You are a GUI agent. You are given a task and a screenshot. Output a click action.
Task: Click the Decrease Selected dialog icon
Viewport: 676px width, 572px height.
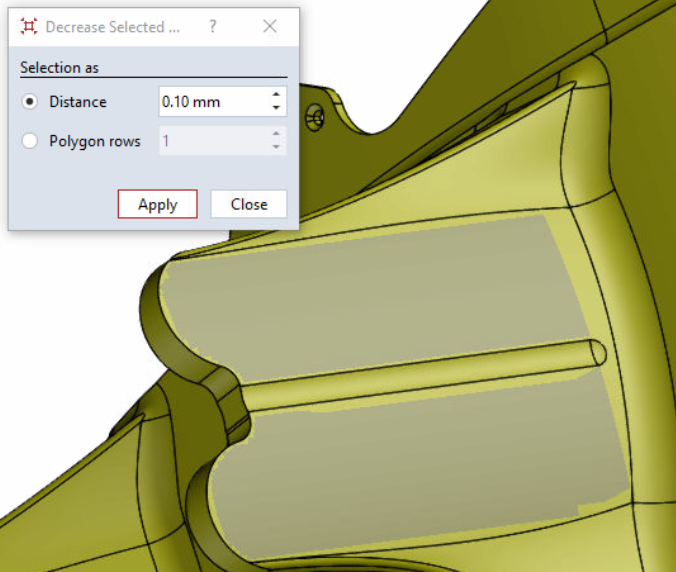[x=29, y=27]
